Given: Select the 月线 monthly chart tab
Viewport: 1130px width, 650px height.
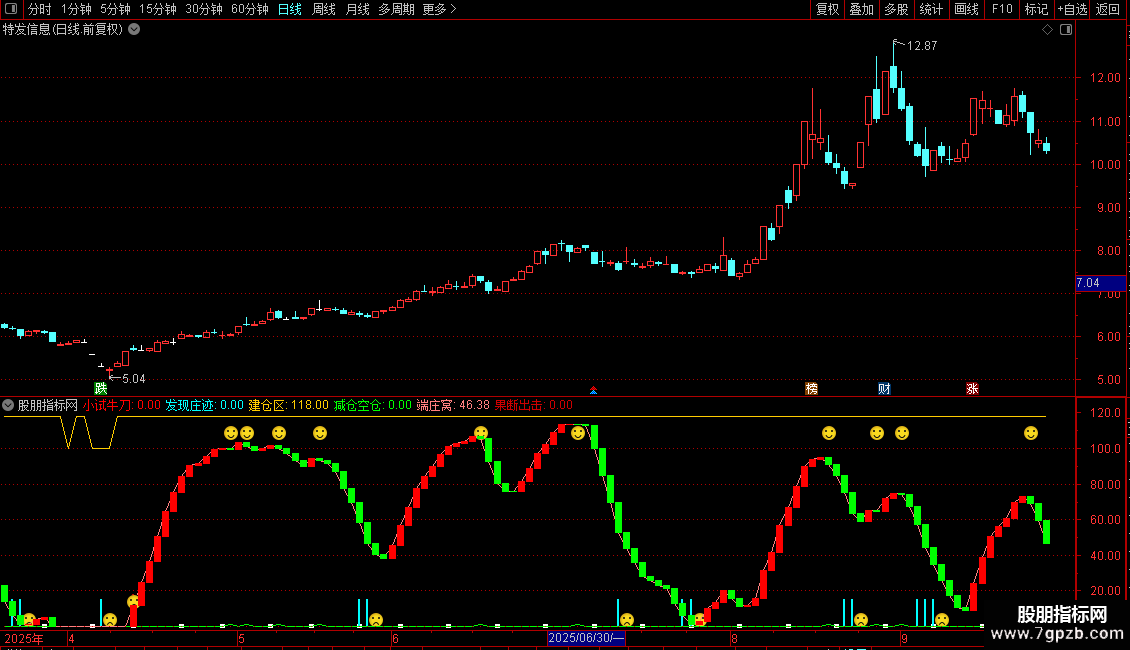Looking at the screenshot, I should (357, 9).
